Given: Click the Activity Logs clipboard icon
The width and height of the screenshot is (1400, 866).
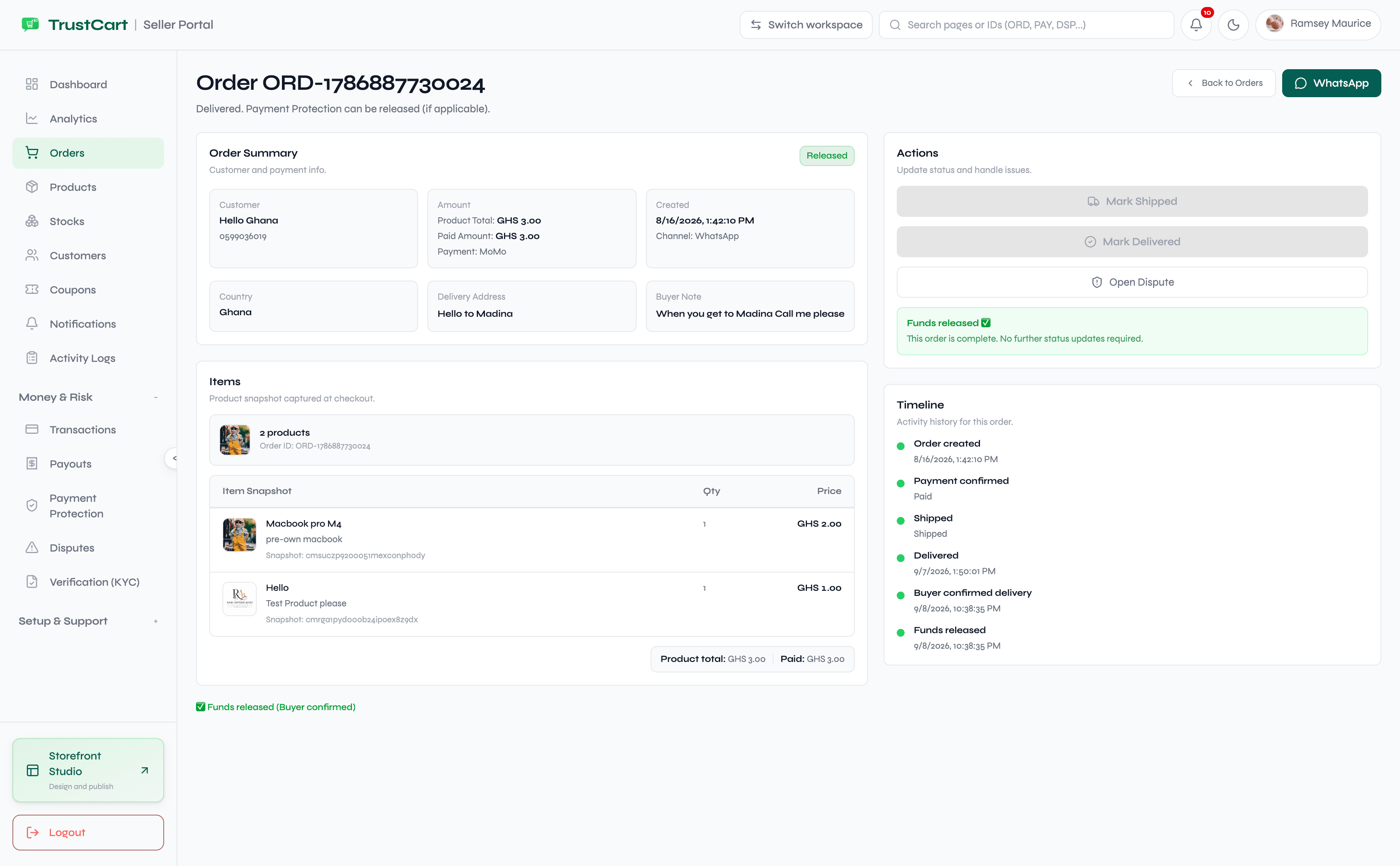Looking at the screenshot, I should tap(32, 358).
